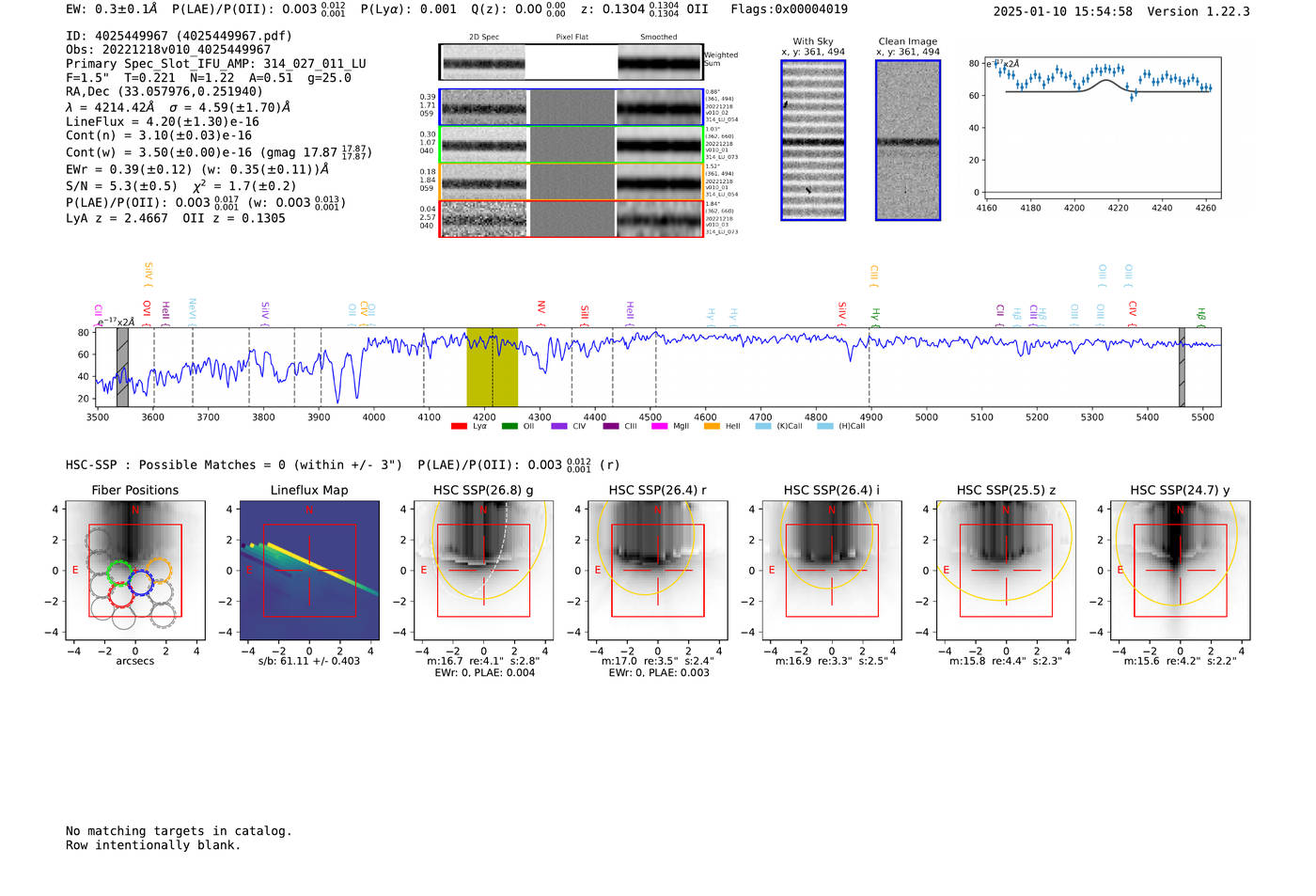1316x896 pixels.
Task: Click the Obs: 20221218v010_4025449967 line
Action: 168,50
